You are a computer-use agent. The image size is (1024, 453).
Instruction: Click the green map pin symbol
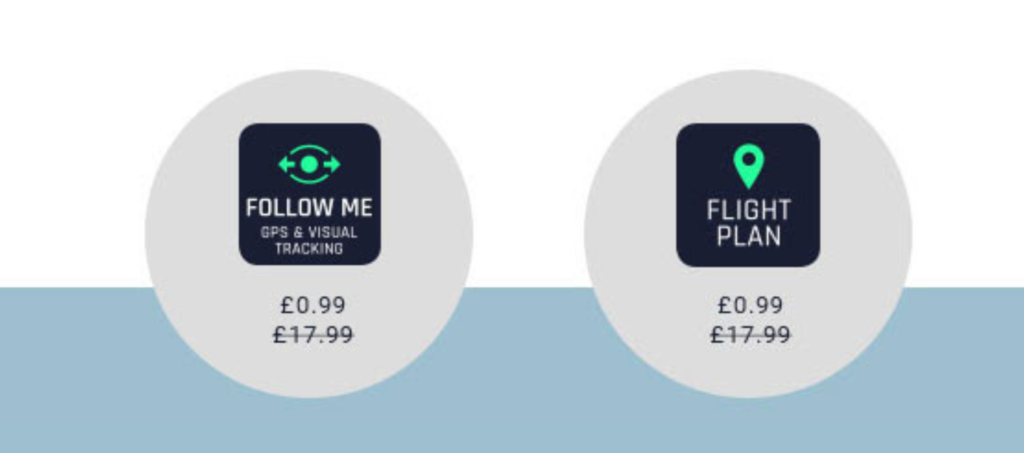coord(748,165)
